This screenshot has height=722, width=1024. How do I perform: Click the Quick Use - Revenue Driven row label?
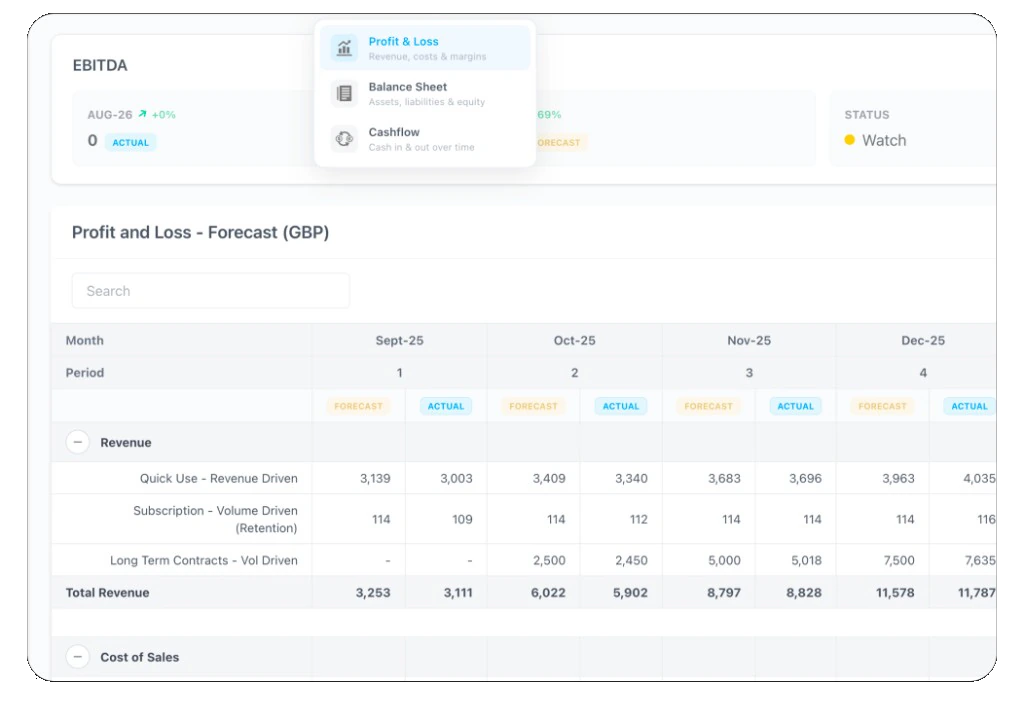tap(219, 479)
